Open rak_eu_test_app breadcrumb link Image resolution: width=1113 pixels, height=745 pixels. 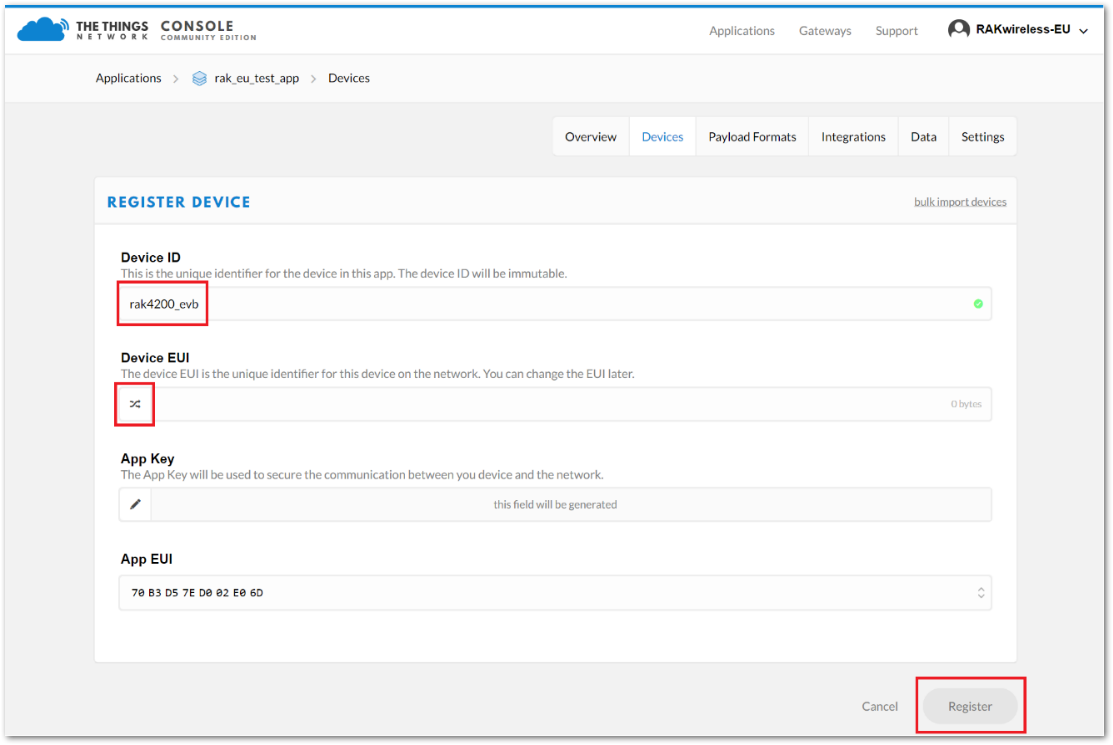(256, 78)
